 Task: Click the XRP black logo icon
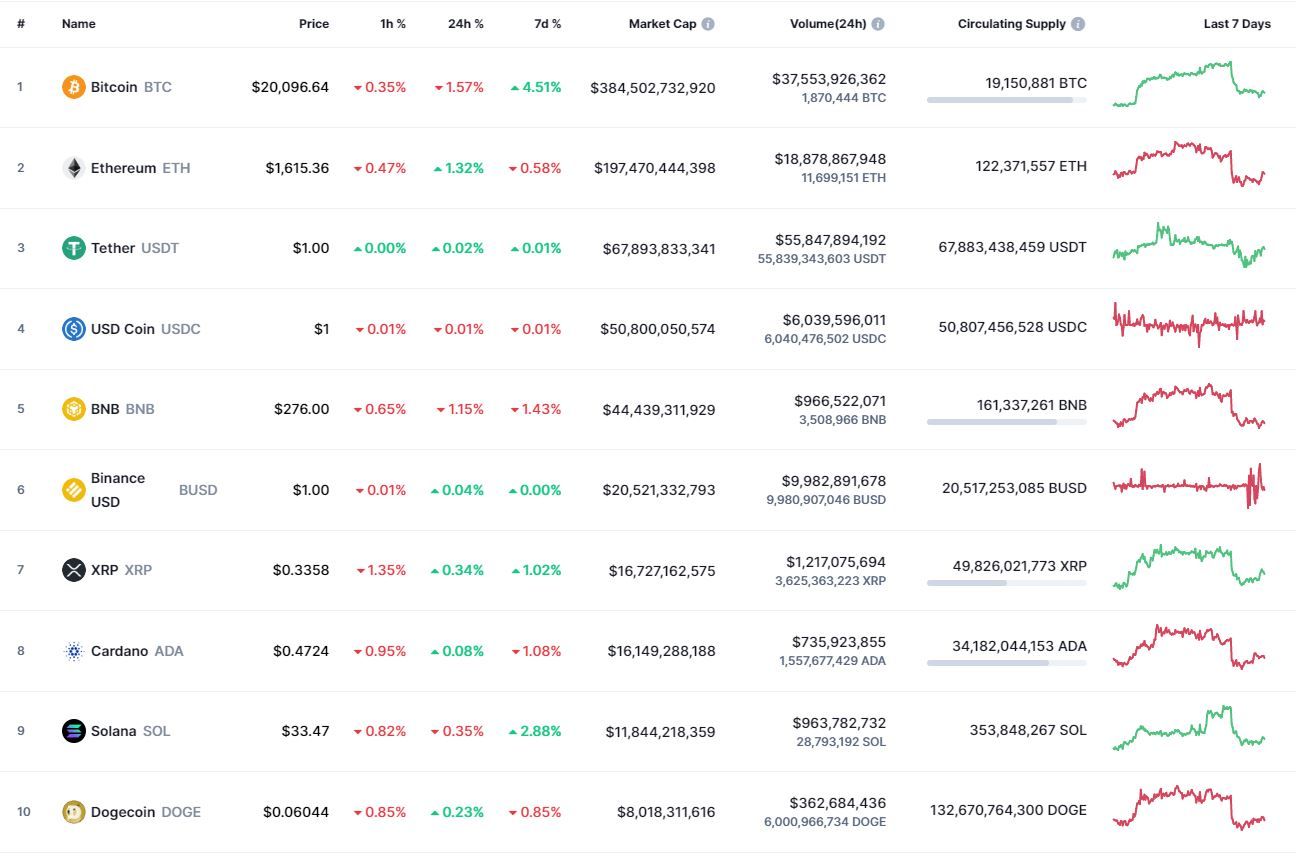74,570
